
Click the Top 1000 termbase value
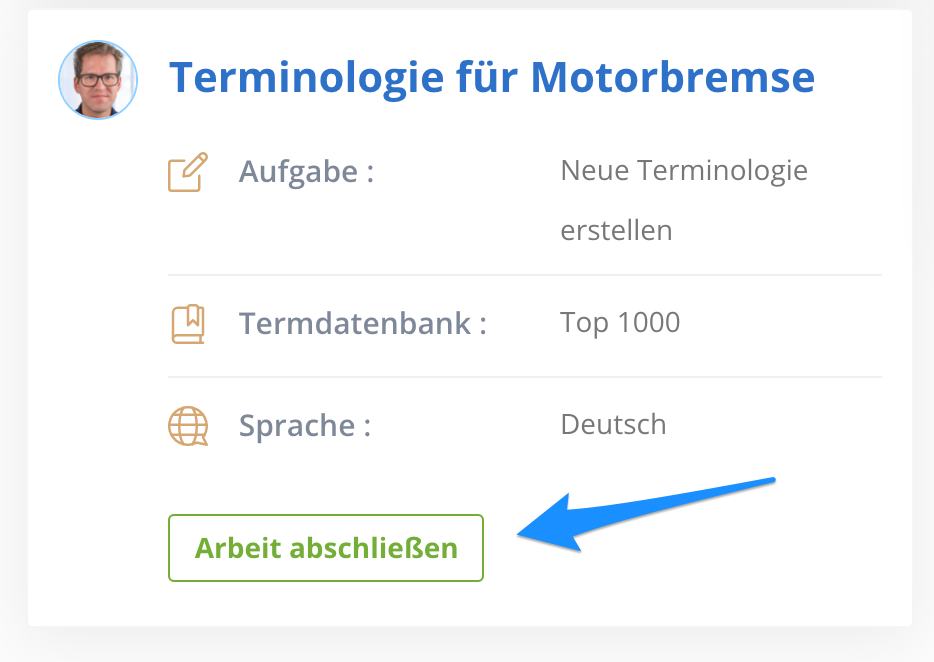click(x=620, y=323)
